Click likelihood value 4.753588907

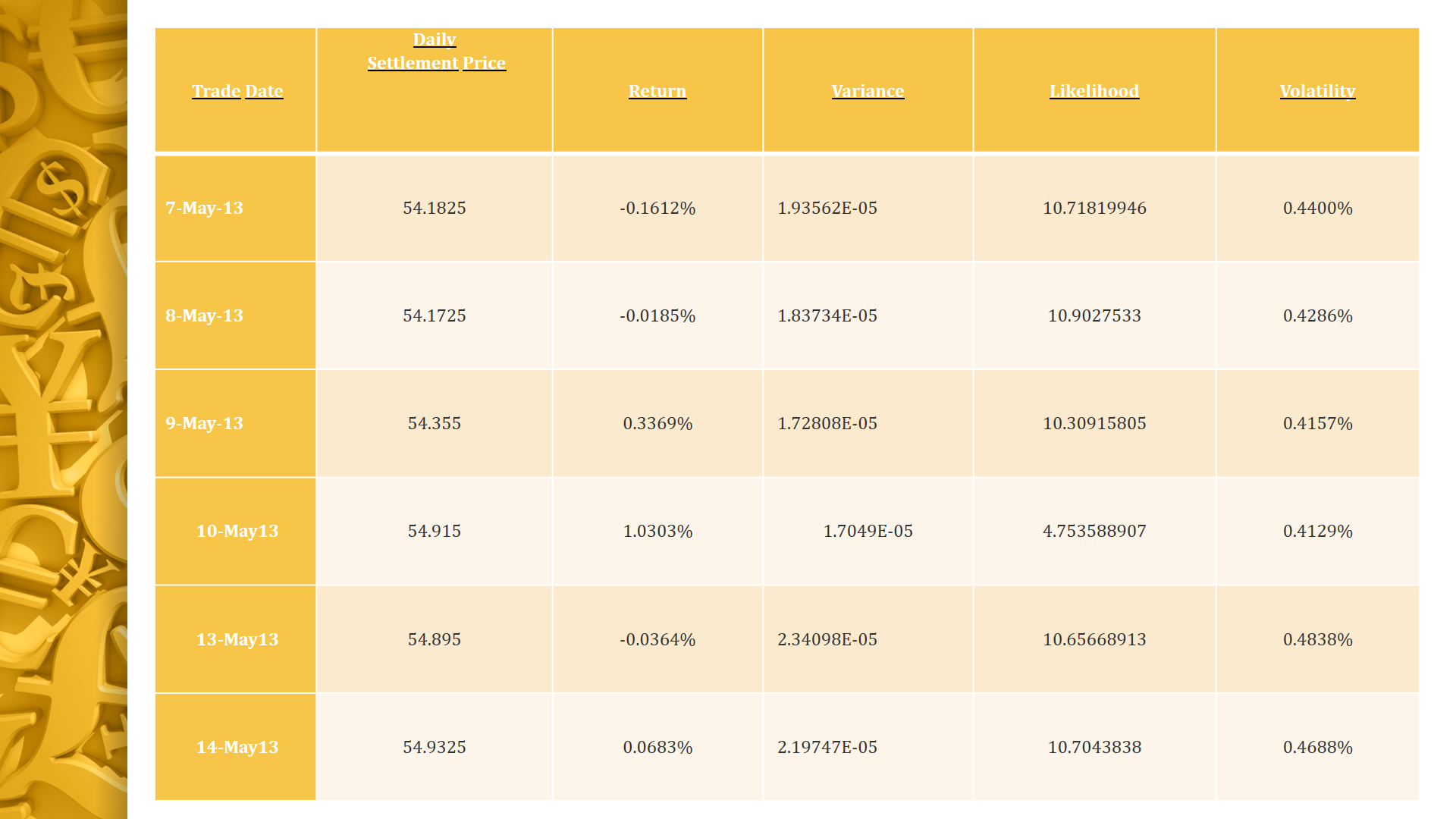pos(1094,531)
